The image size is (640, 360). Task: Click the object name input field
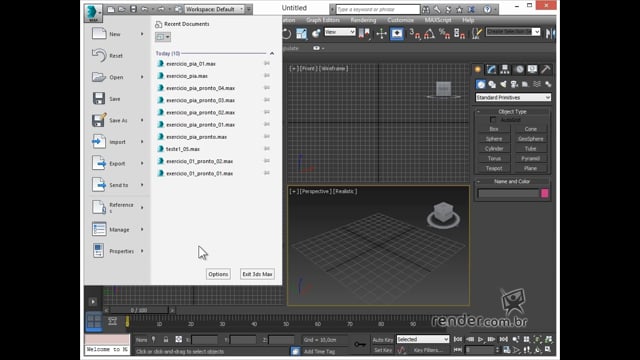coord(509,193)
